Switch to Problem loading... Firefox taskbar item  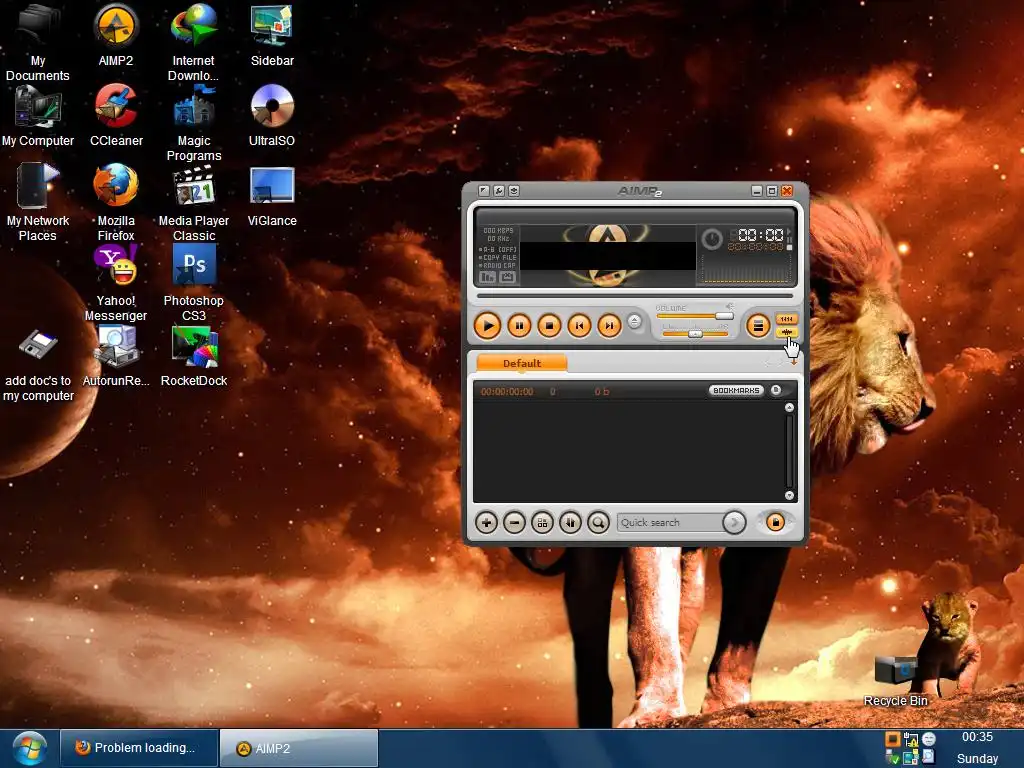138,748
